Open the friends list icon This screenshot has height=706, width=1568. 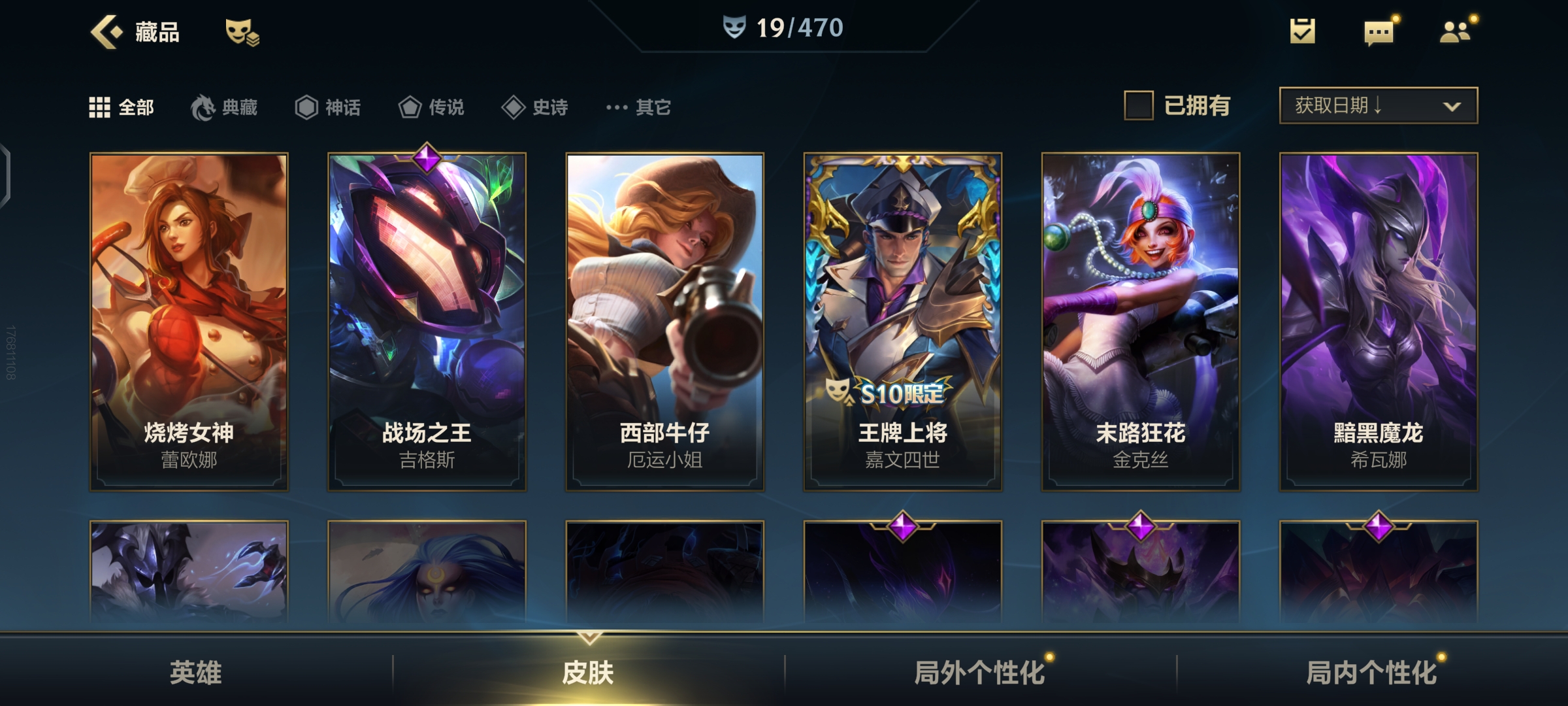click(1456, 31)
